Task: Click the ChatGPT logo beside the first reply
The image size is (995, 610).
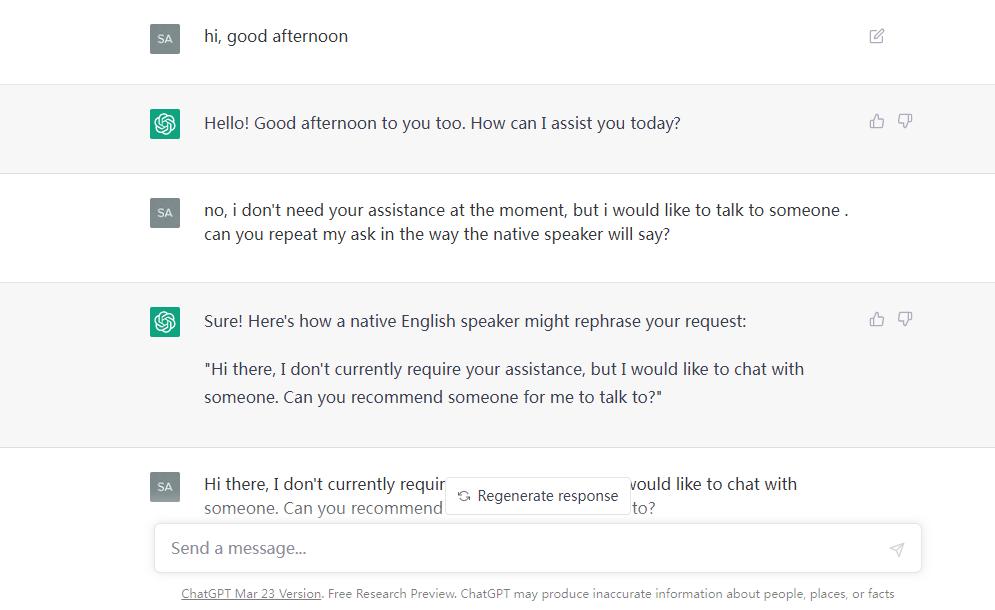Action: click(165, 124)
